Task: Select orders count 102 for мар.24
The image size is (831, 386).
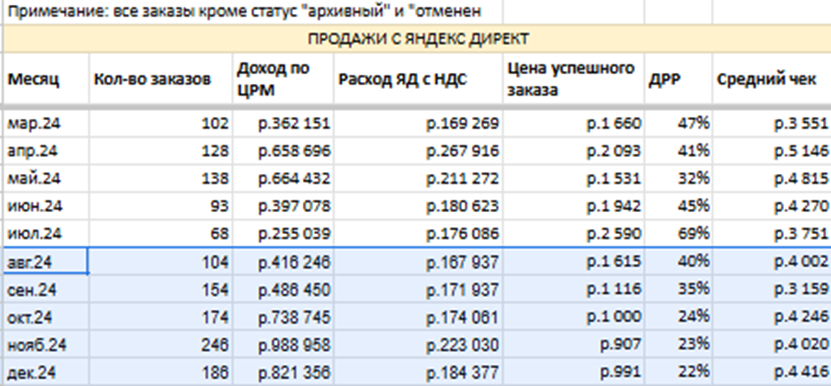Action: coord(161,124)
